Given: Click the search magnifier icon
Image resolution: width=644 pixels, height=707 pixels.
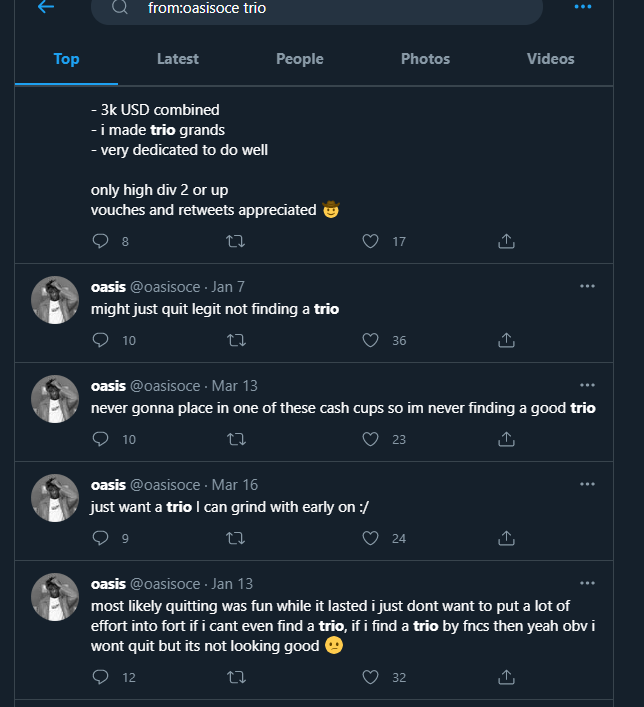Looking at the screenshot, I should [x=120, y=8].
